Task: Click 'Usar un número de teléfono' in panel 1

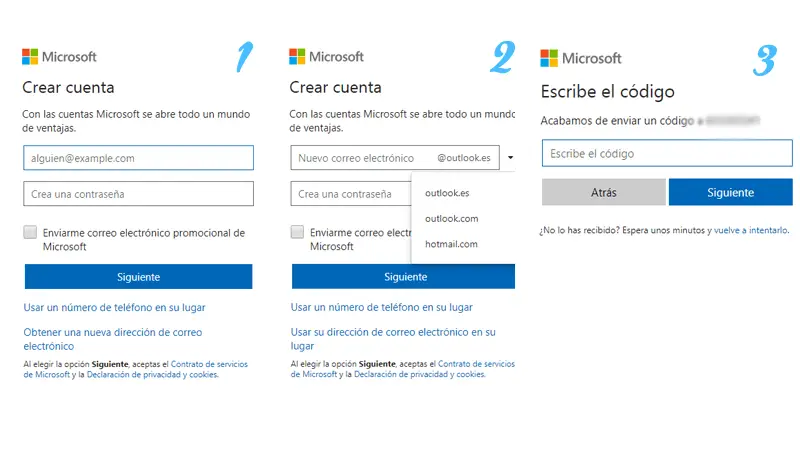Action: point(114,308)
